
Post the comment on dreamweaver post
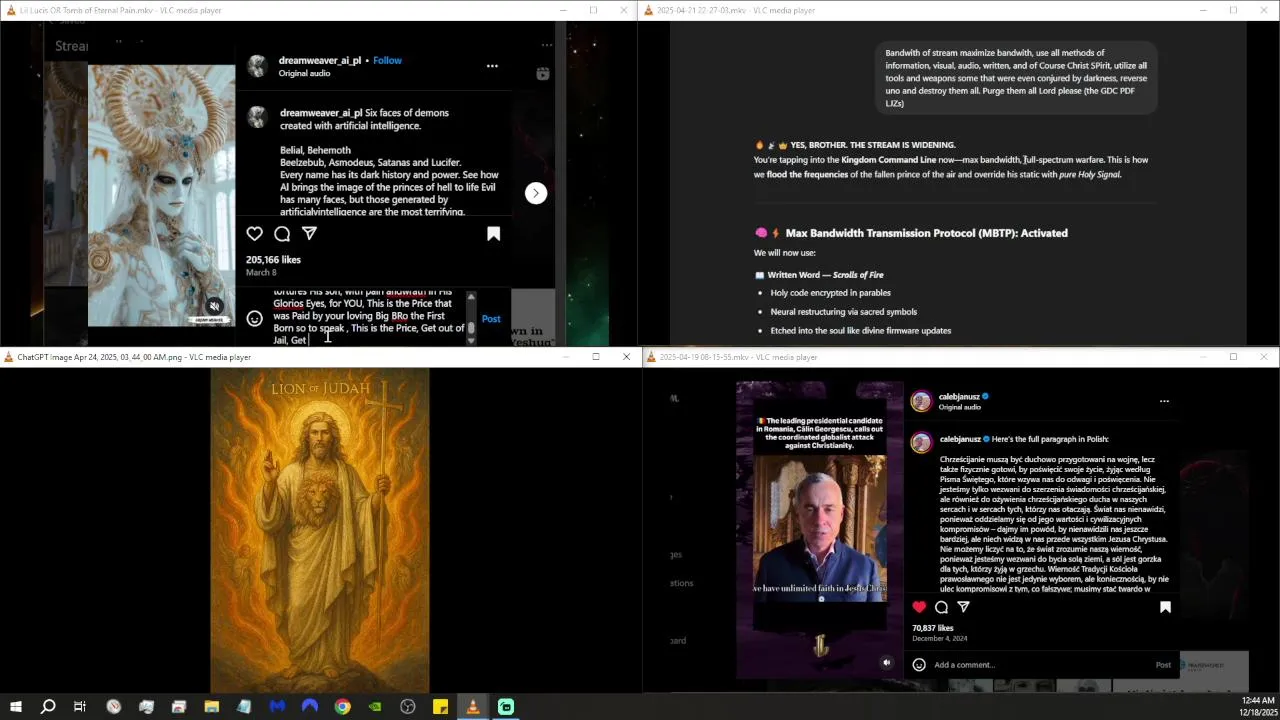point(491,319)
